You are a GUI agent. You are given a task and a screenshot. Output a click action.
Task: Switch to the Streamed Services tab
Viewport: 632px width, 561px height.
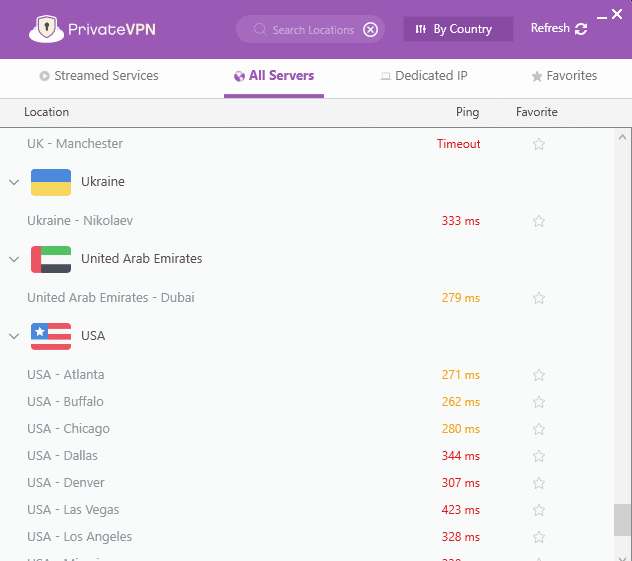[x=98, y=76]
